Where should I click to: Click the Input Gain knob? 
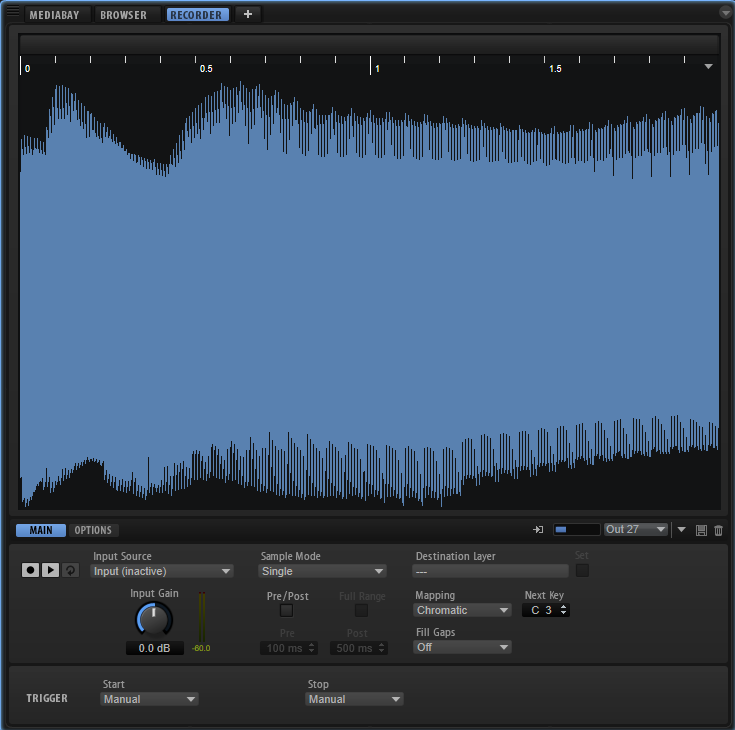click(153, 620)
